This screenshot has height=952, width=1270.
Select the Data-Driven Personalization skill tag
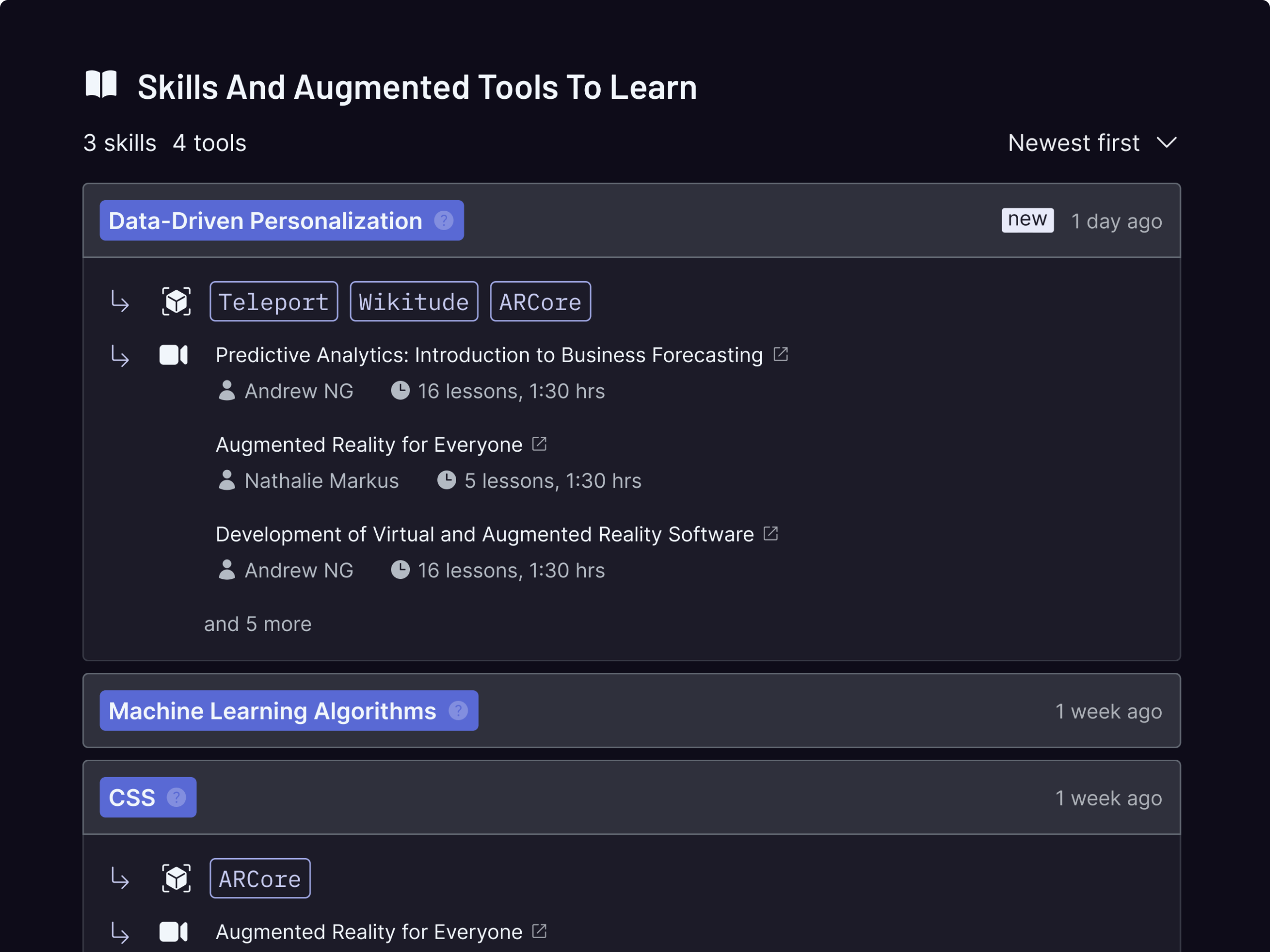coord(282,221)
